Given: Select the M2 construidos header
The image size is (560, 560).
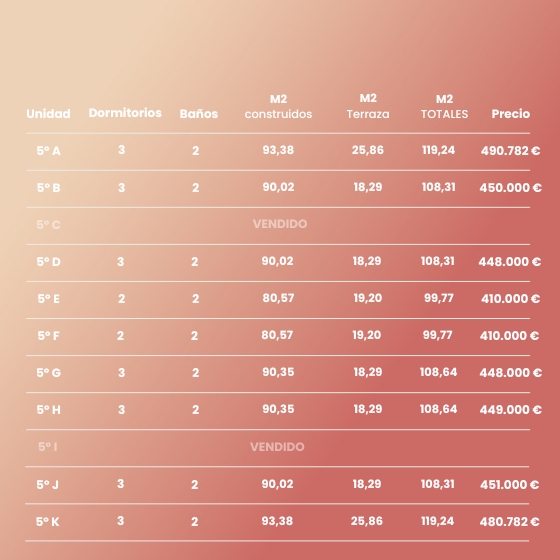Looking at the screenshot, I should 278,106.
